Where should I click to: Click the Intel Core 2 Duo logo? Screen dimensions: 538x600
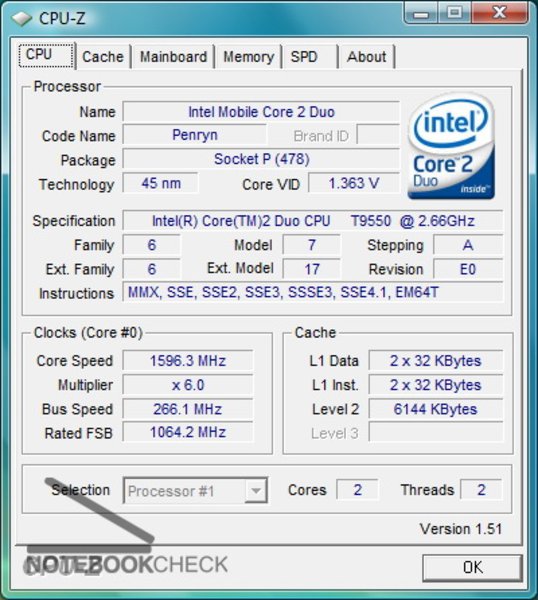(x=452, y=146)
